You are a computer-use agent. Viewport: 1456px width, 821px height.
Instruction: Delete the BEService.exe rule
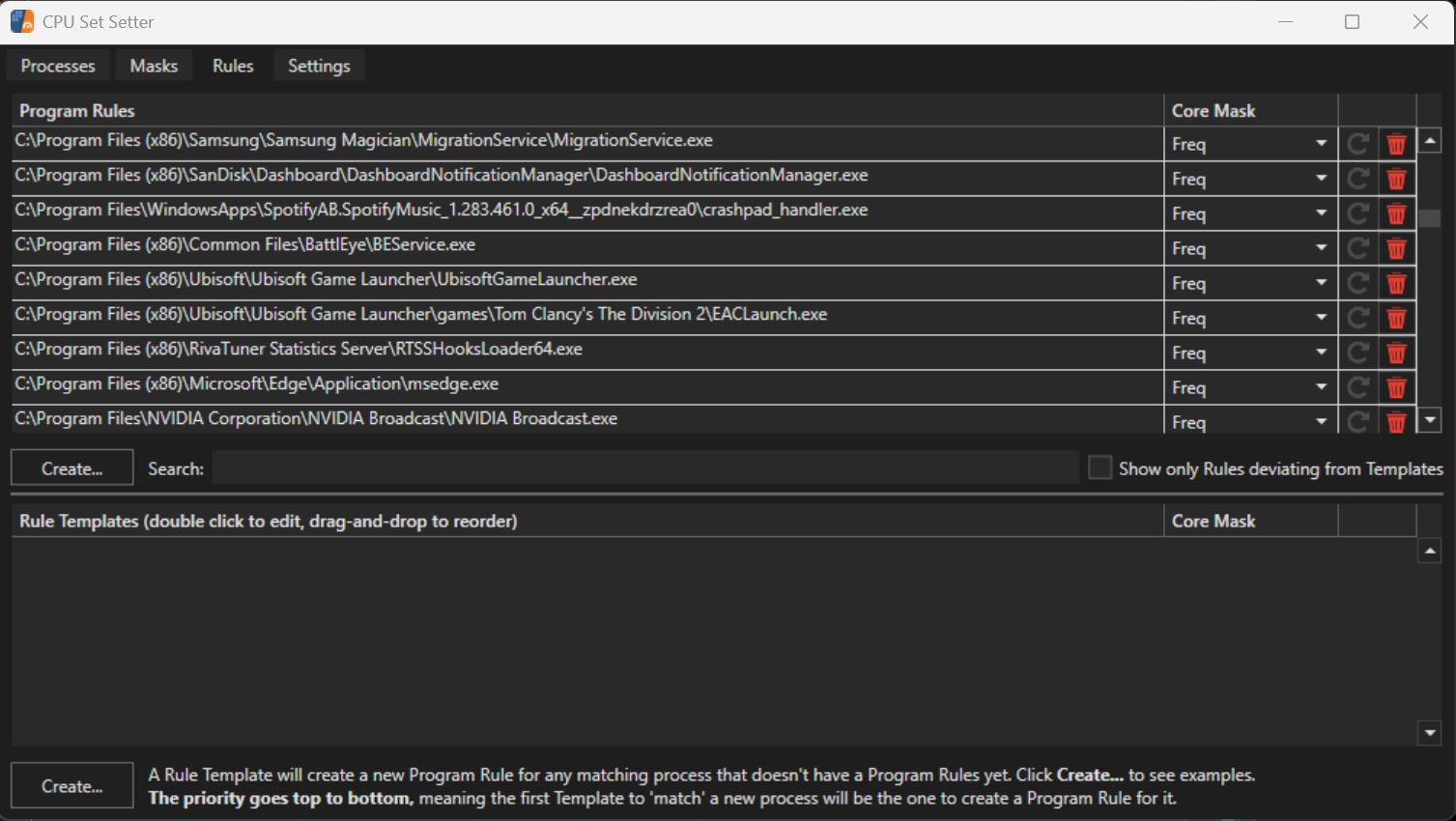point(1396,248)
